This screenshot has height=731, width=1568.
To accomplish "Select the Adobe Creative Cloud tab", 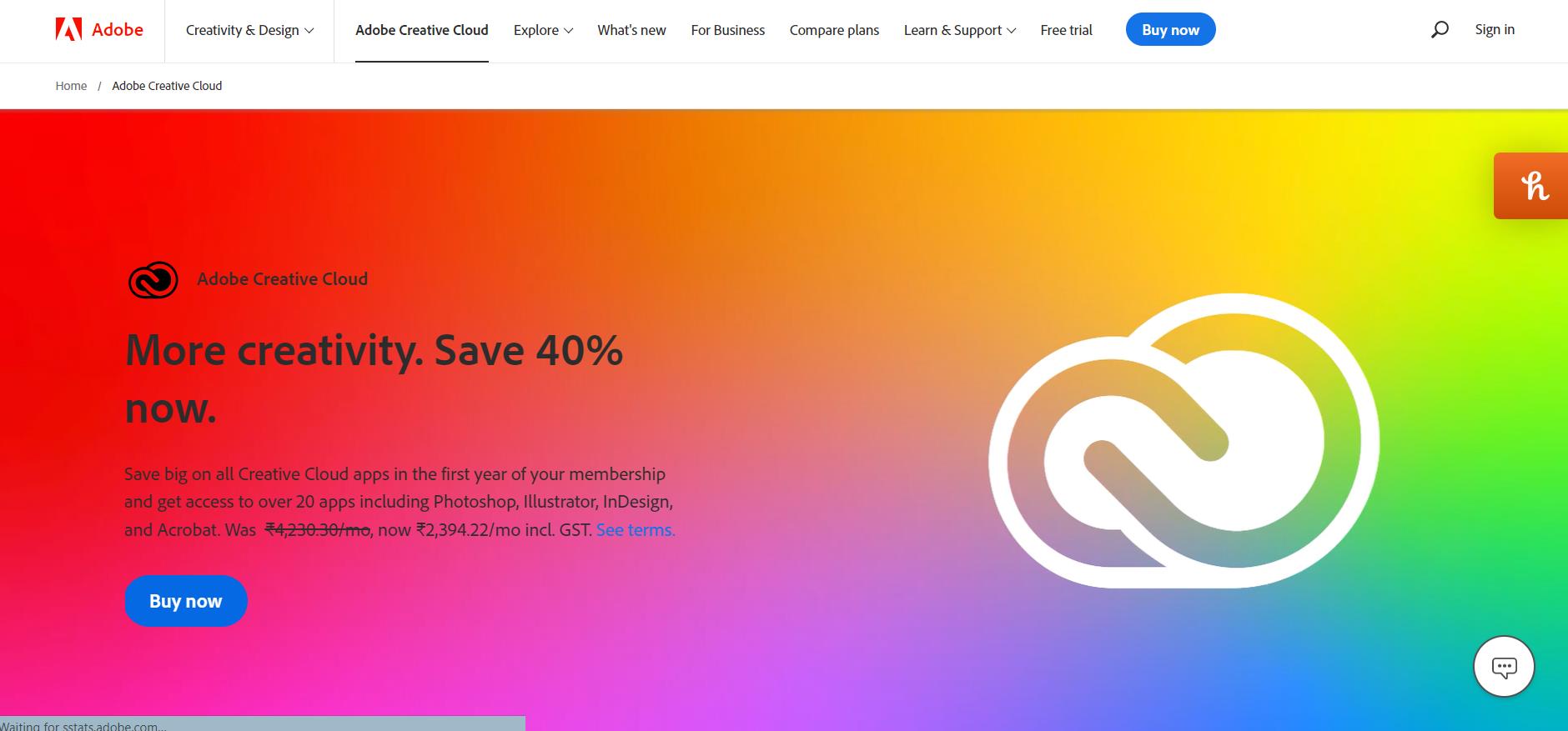I will click(x=422, y=30).
